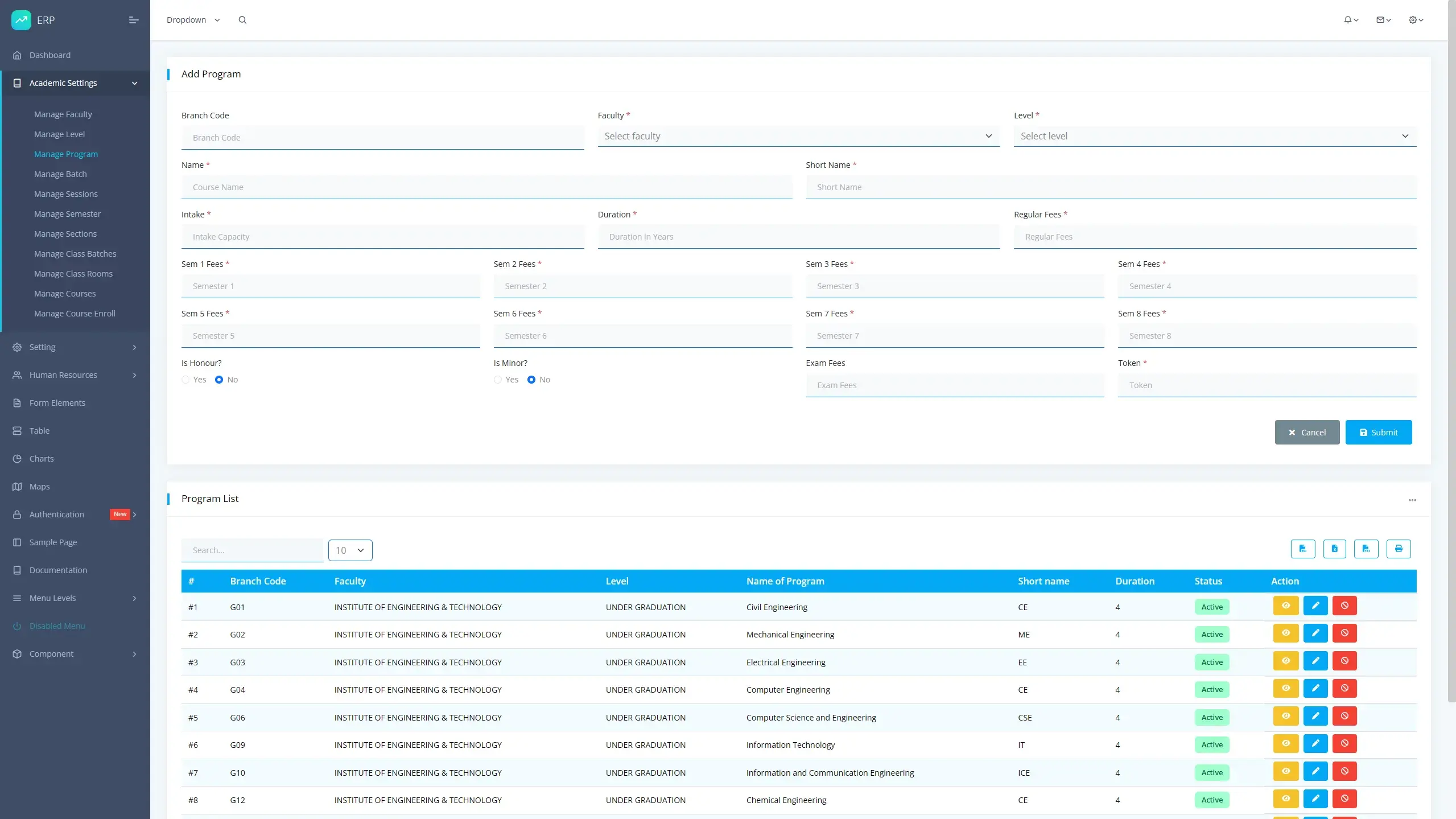Edit the Mechanical Engineering program

(1315, 633)
